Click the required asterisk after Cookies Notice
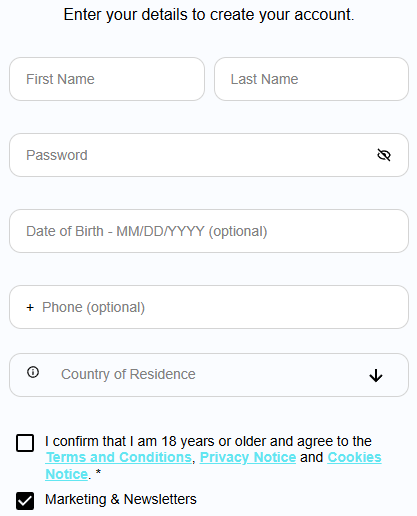This screenshot has width=417, height=516. click(98, 472)
